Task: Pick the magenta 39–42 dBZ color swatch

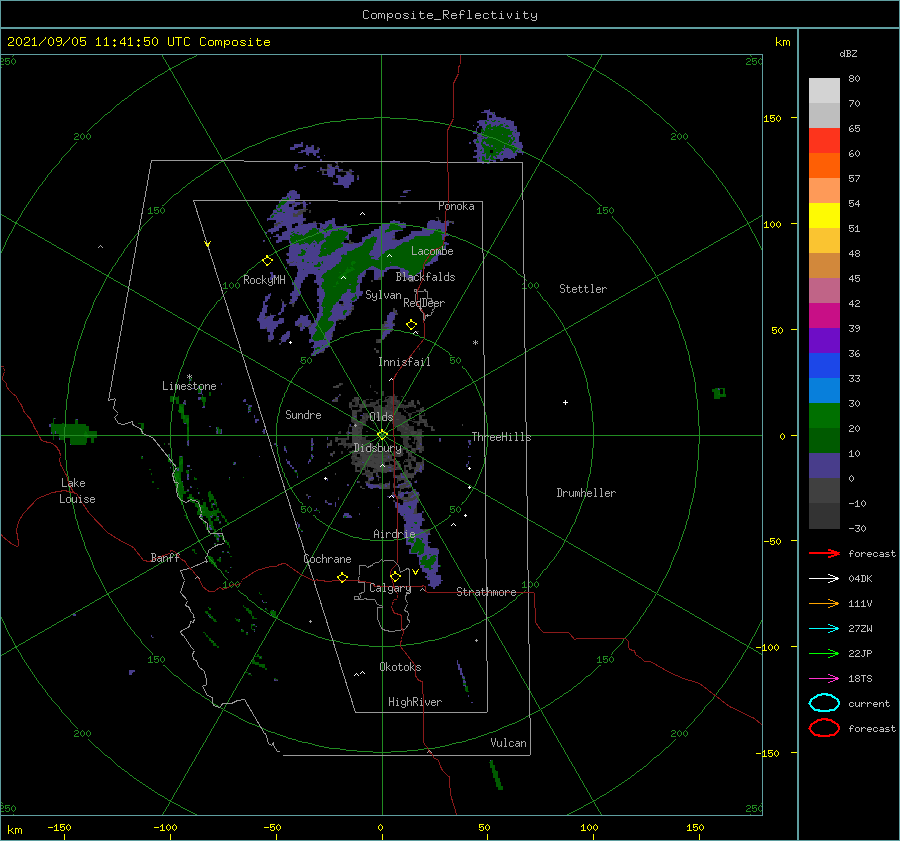Action: click(824, 315)
